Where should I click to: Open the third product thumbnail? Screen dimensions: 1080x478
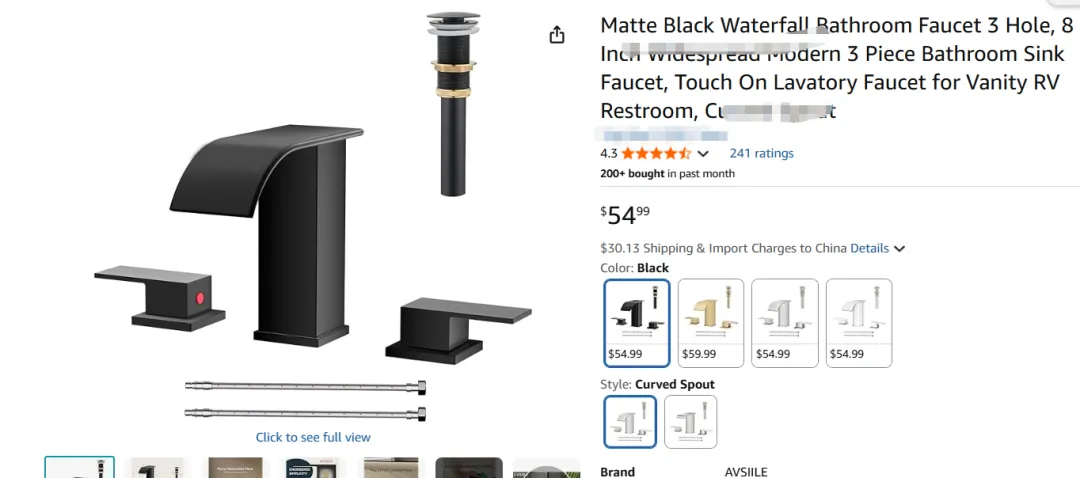coord(235,467)
